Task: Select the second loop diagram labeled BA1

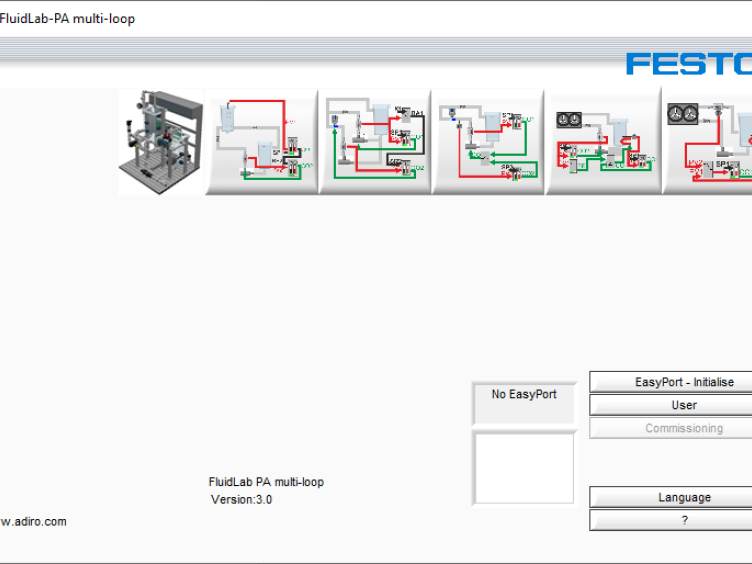Action: [375, 142]
